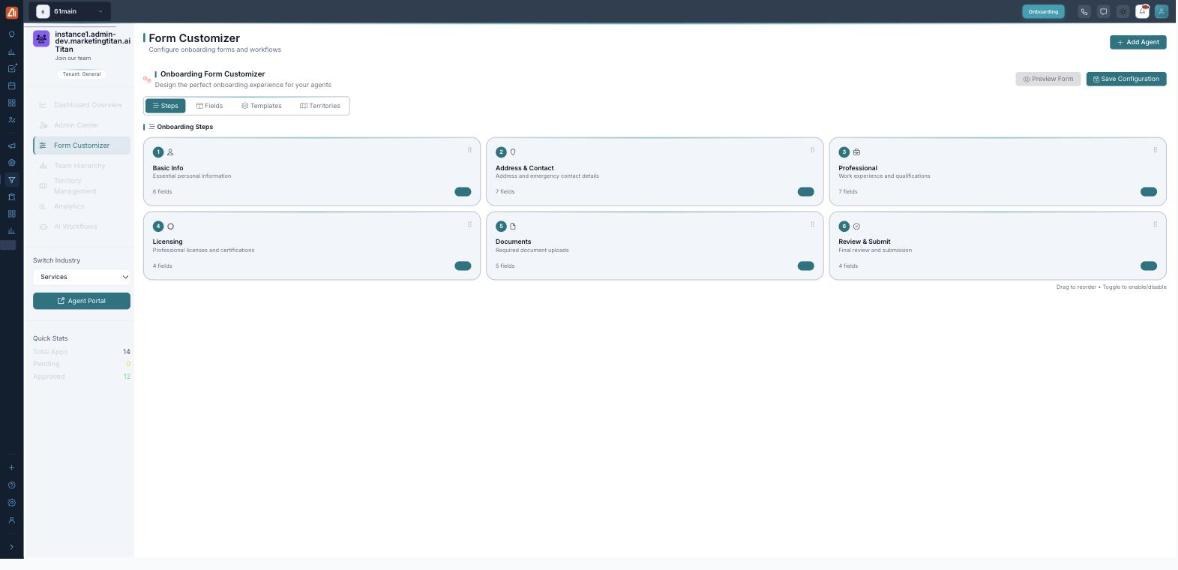Switch to the Steps tab
This screenshot has width=1178, height=570.
pyautogui.click(x=165, y=106)
